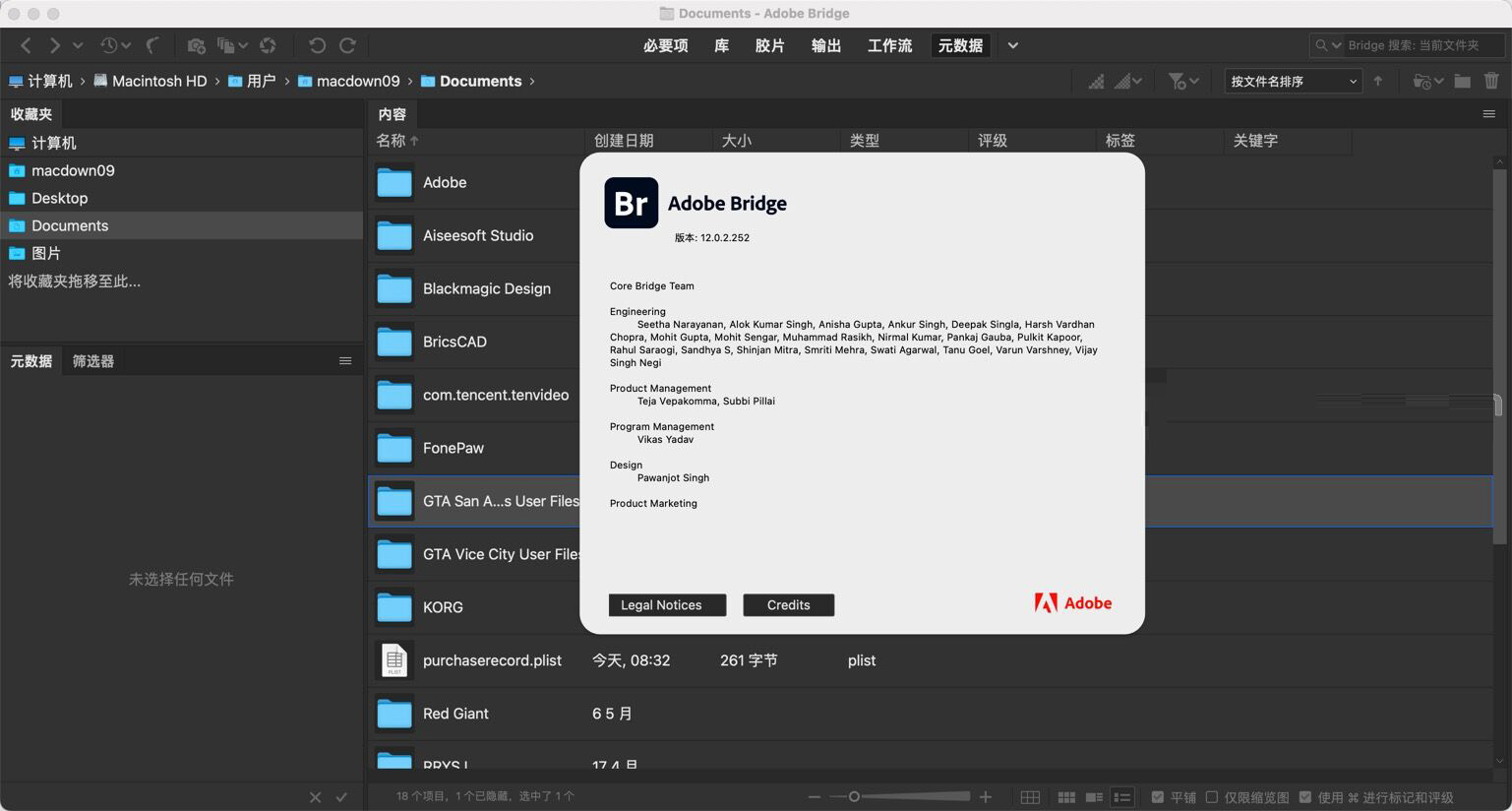Click the content vertical scrollbar
The height and width of the screenshot is (811, 1512).
click(1499, 356)
